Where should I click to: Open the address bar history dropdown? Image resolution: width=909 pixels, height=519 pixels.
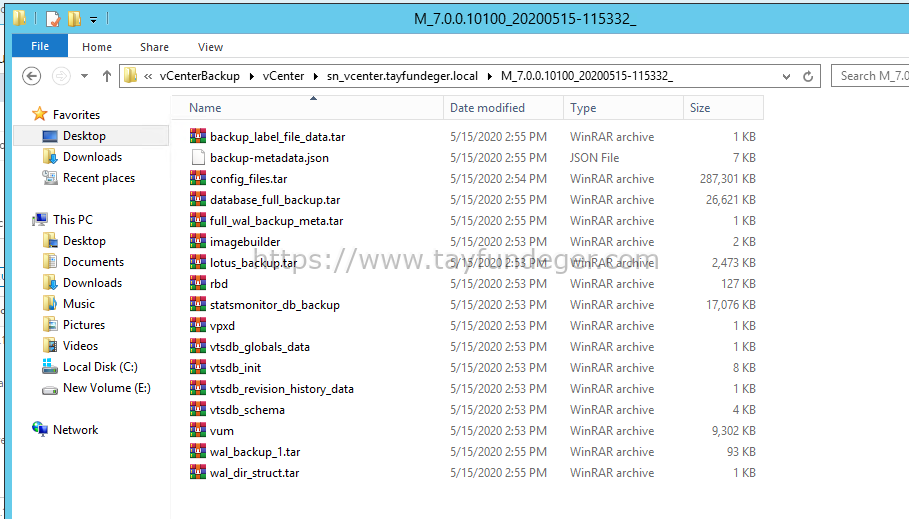click(x=786, y=76)
